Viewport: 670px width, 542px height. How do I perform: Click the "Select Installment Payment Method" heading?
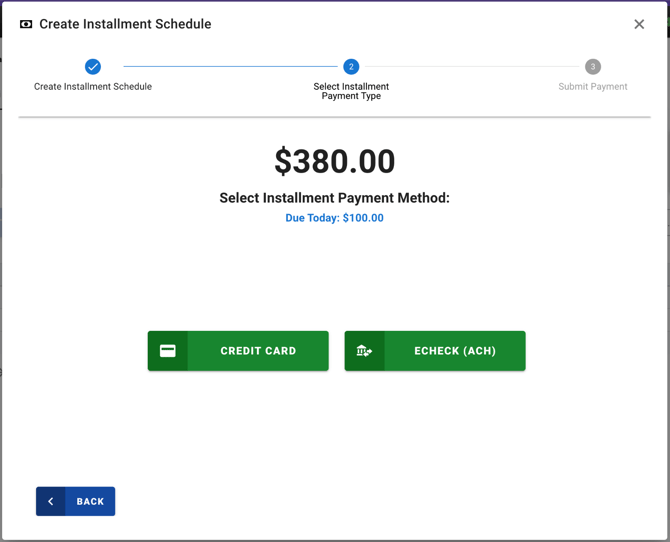click(334, 198)
